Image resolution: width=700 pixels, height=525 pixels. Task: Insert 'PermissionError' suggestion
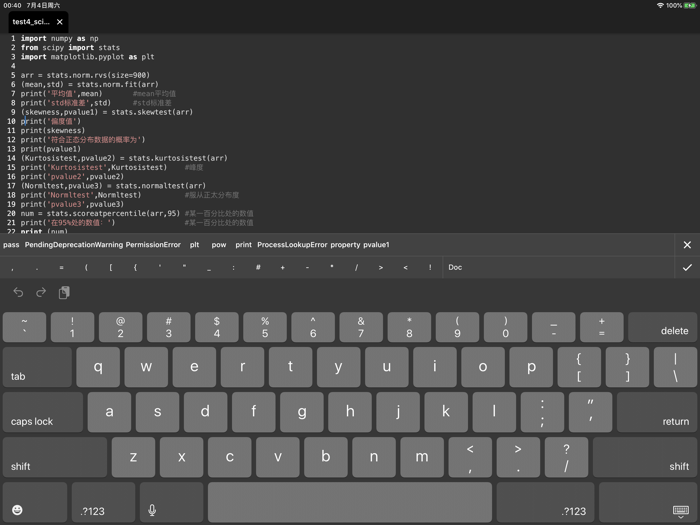[153, 245]
